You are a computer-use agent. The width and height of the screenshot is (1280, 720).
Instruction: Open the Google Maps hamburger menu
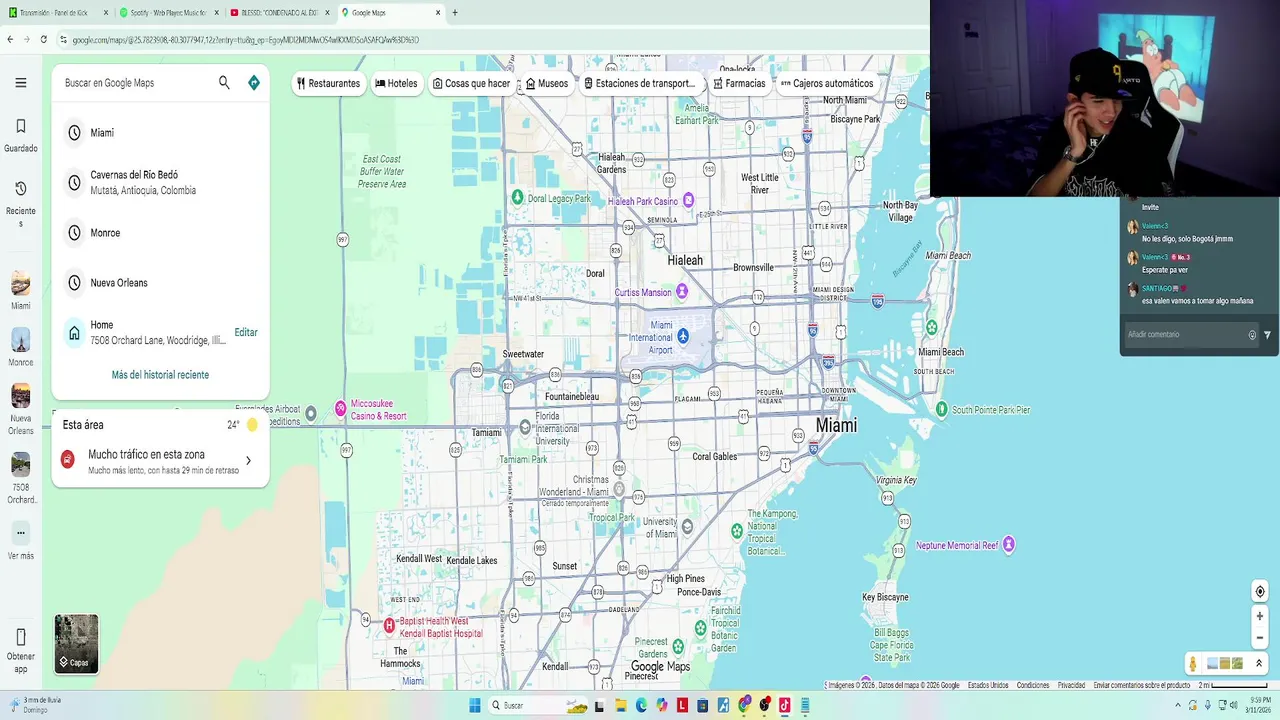pos(20,83)
